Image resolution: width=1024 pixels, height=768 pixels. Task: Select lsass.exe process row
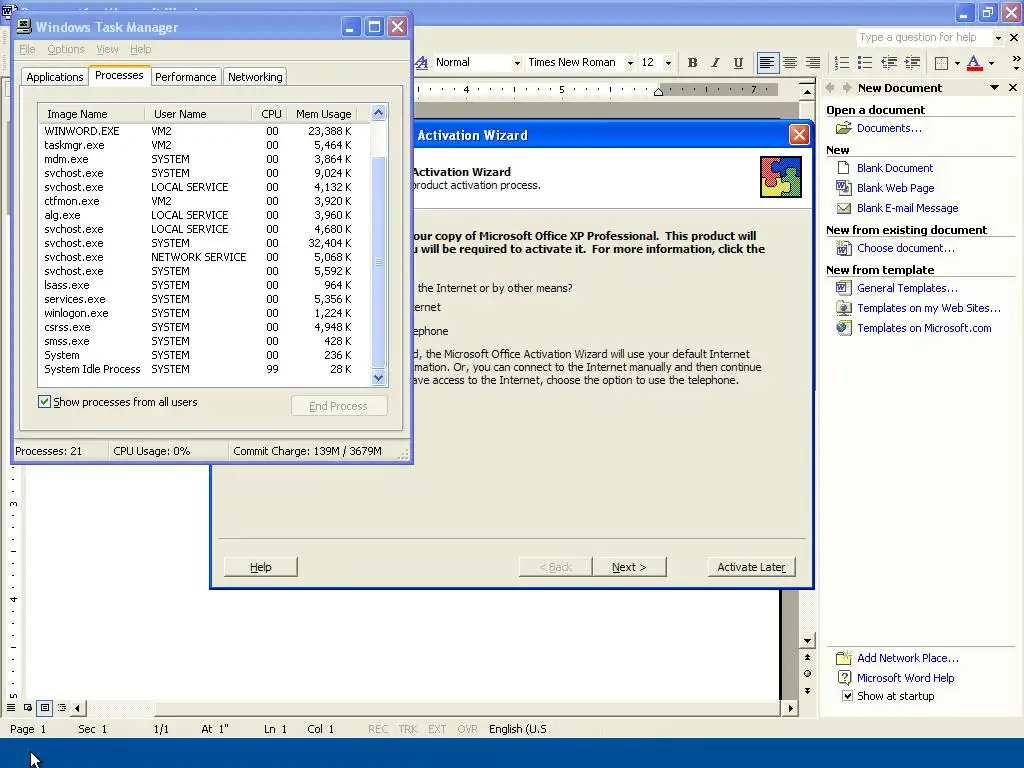click(x=204, y=285)
